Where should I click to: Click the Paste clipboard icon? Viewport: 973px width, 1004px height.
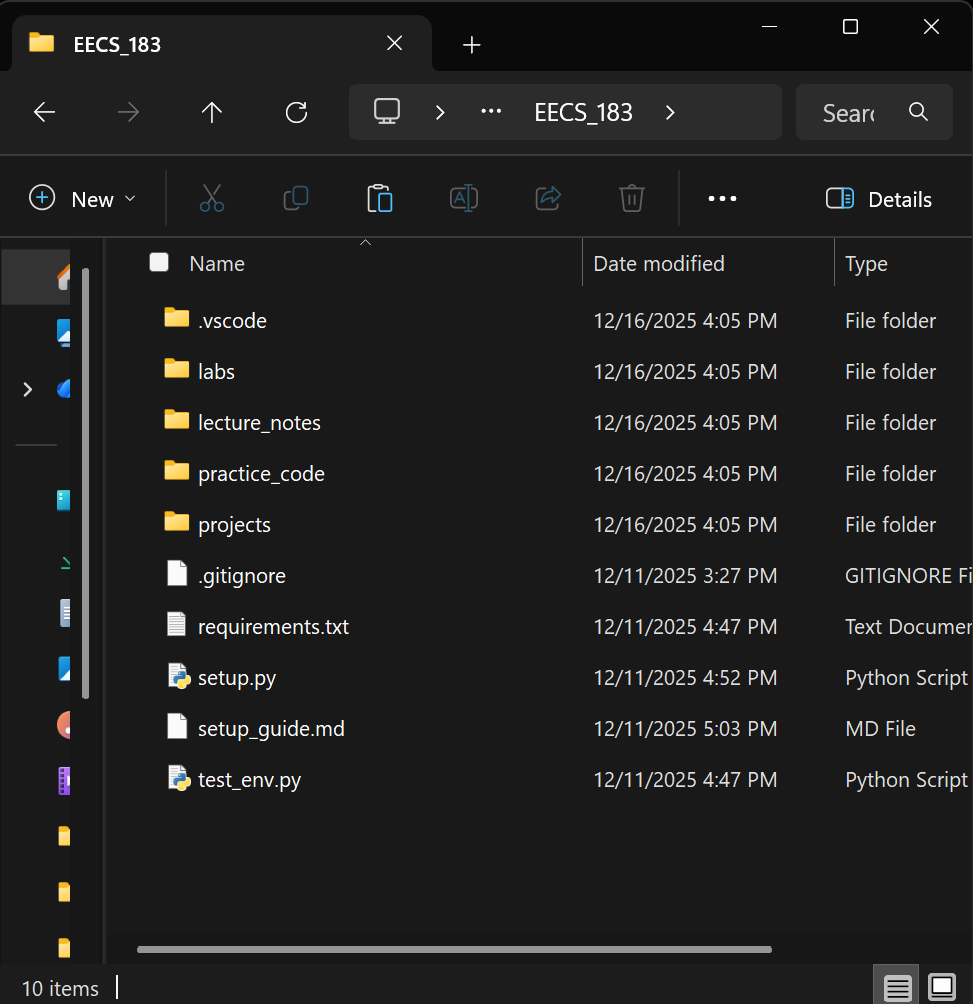pos(380,198)
